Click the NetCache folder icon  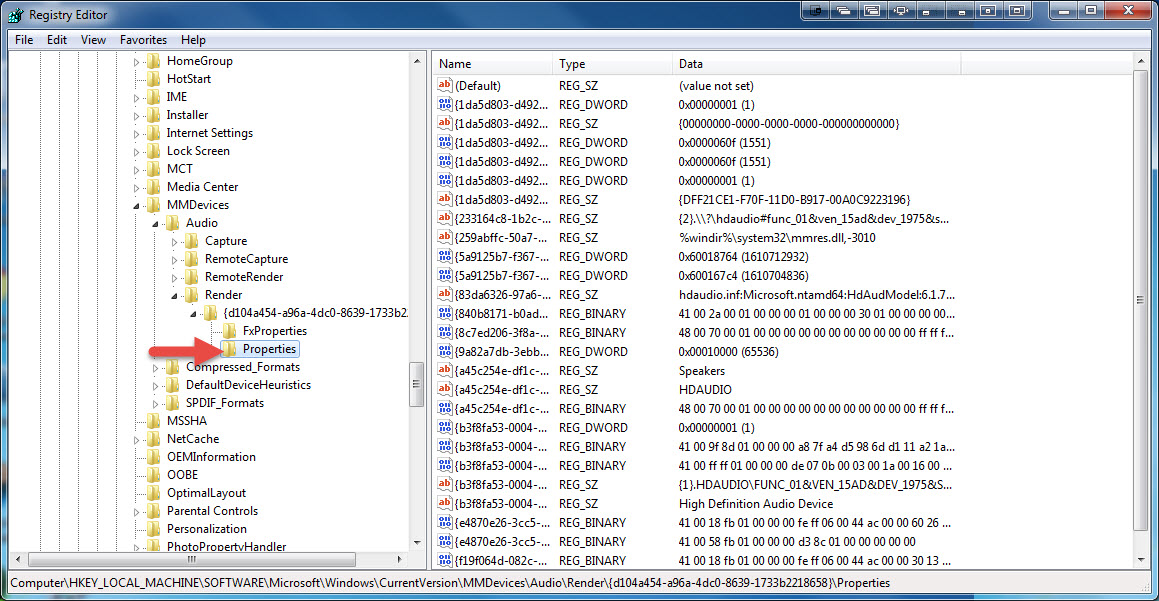(153, 439)
